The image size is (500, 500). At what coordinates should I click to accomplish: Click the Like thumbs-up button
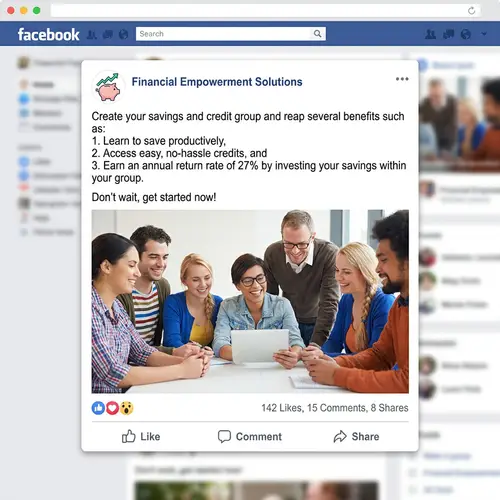pyautogui.click(x=141, y=436)
